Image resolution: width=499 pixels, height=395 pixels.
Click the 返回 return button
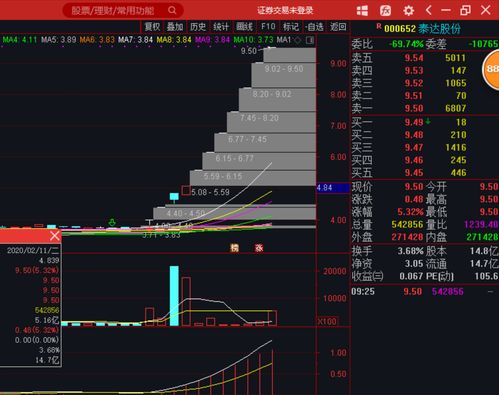(338, 27)
